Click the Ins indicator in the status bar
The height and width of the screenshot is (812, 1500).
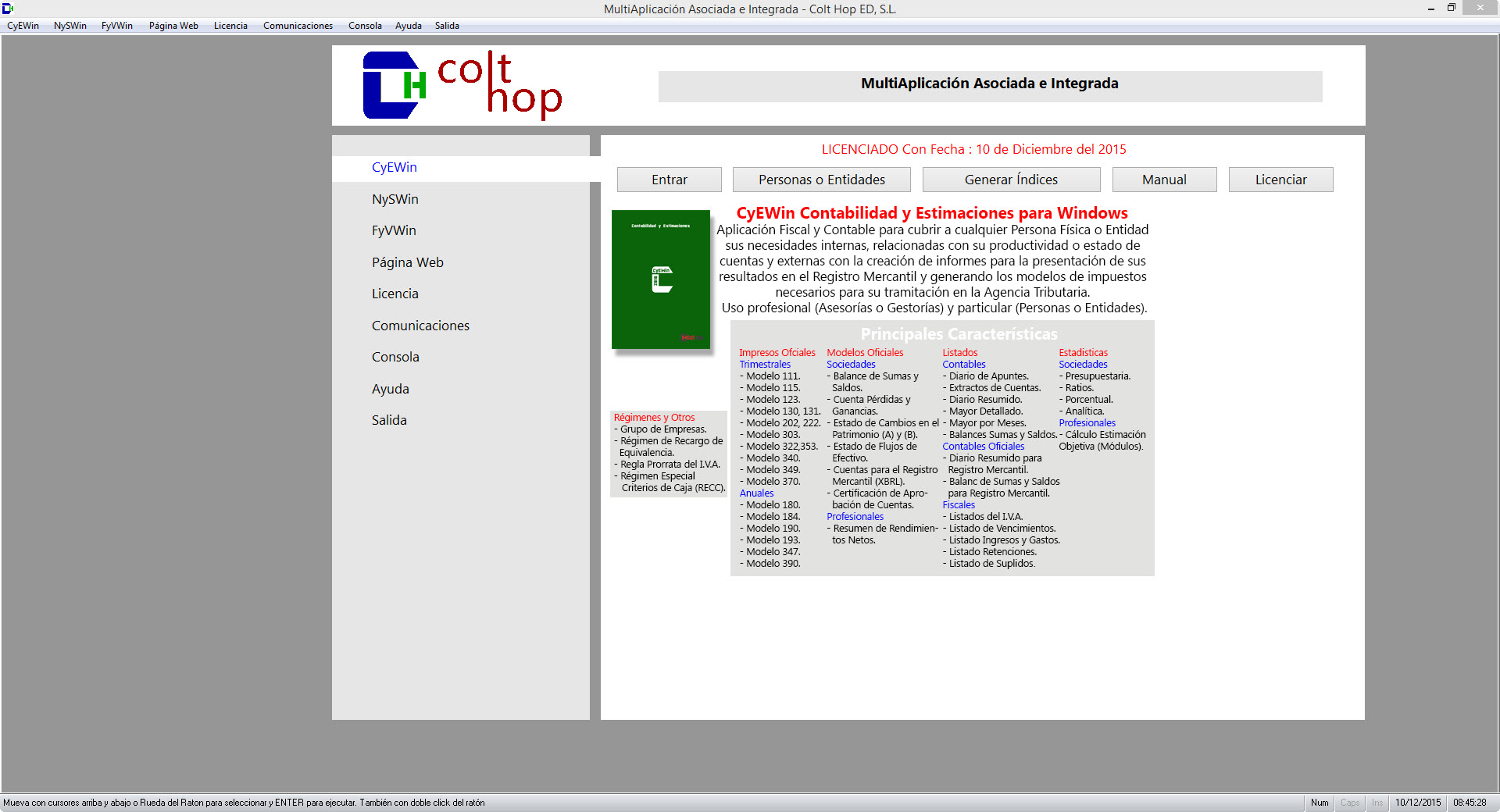click(1377, 803)
